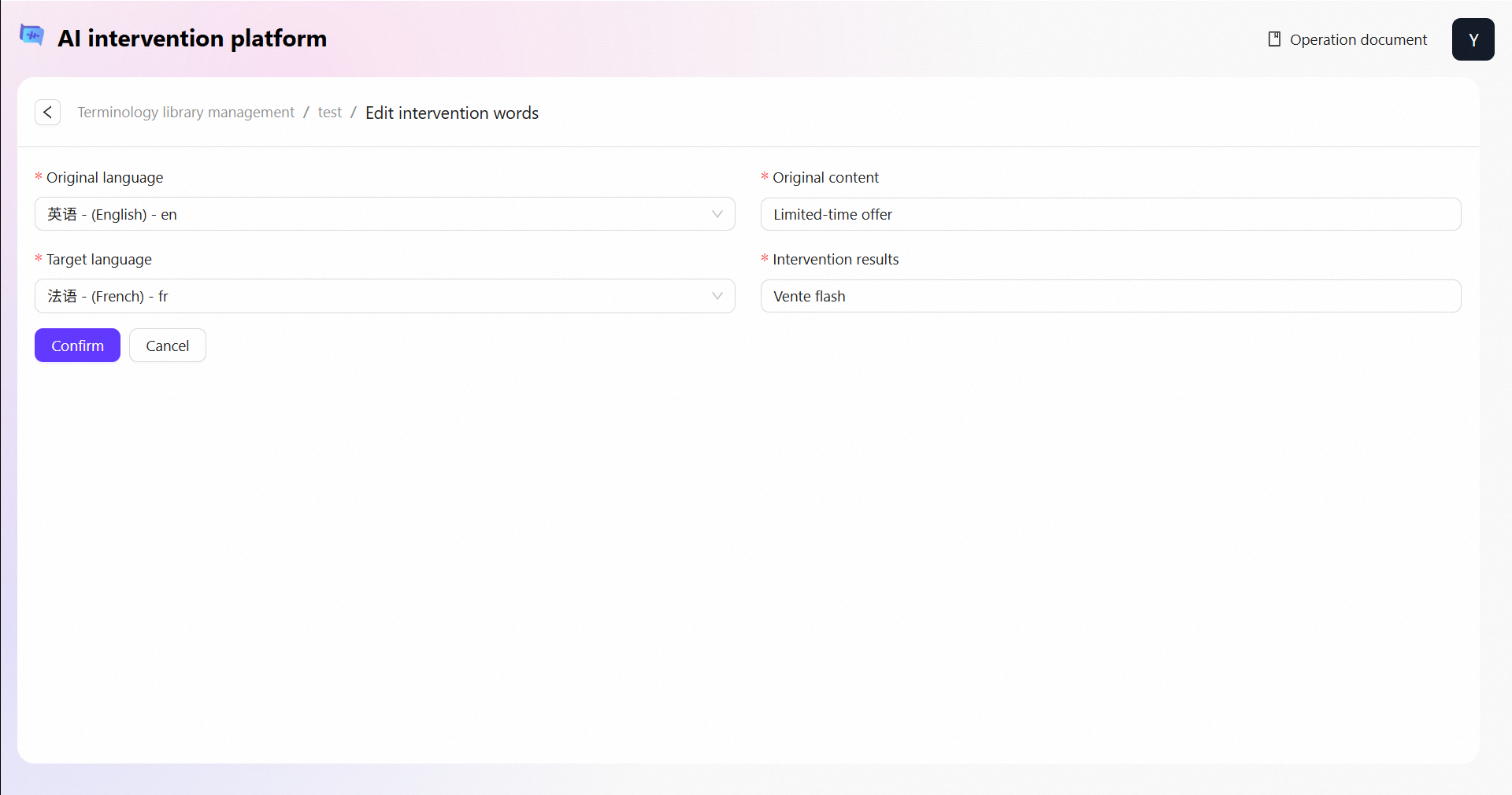The image size is (1512, 795).
Task: Focus the Original content input field
Action: click(x=1110, y=214)
